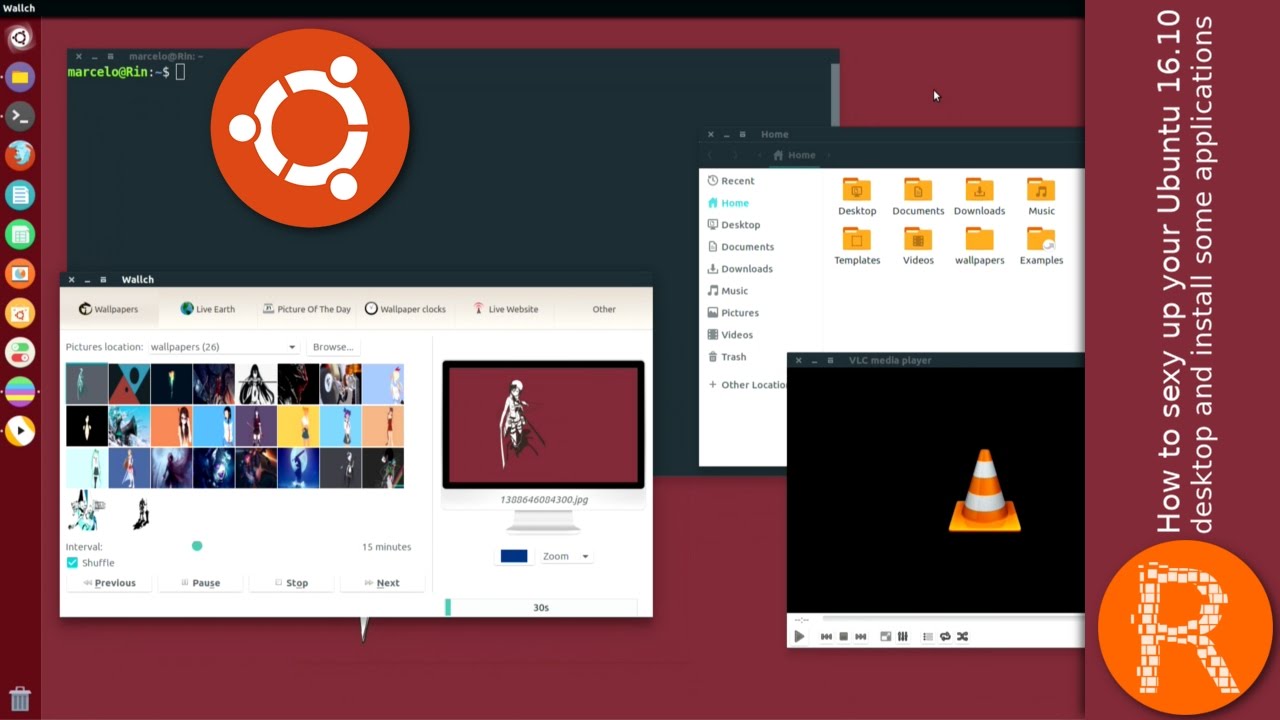1280x720 pixels.
Task: Toggle VLC fullscreen video icon
Action: [x=885, y=636]
